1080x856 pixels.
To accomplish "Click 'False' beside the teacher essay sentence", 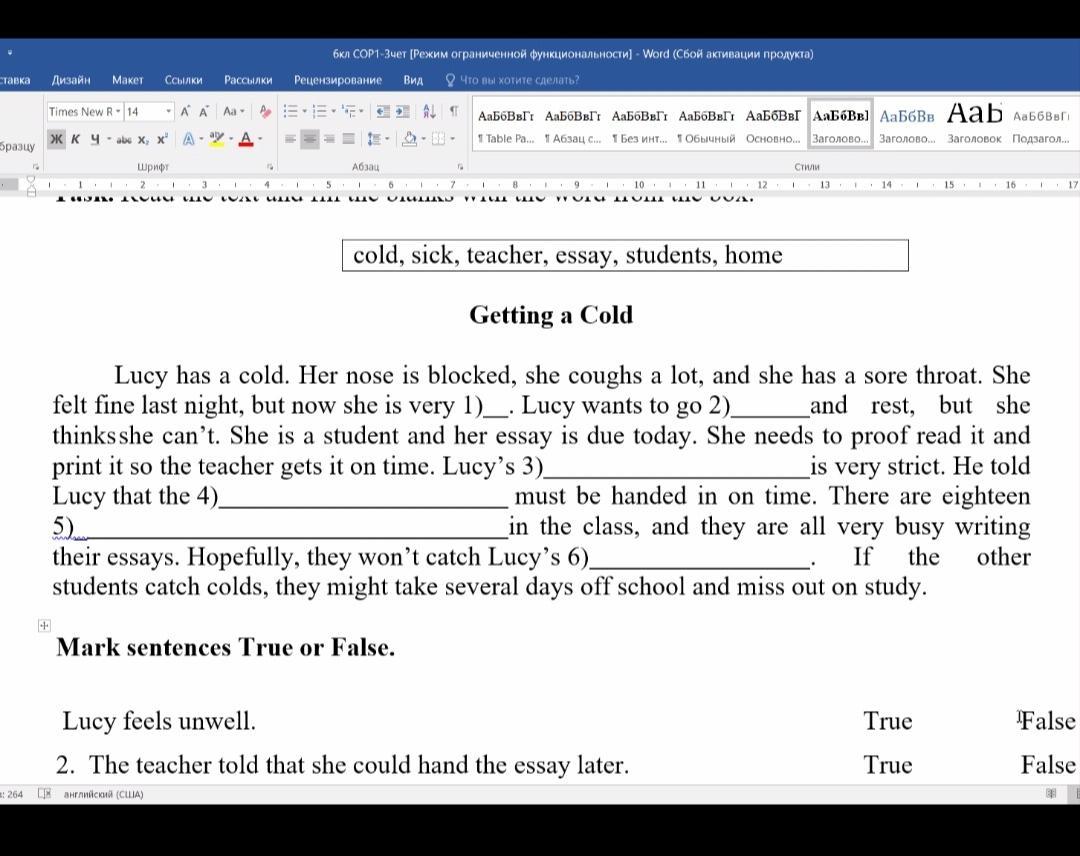I will 1048,765.
